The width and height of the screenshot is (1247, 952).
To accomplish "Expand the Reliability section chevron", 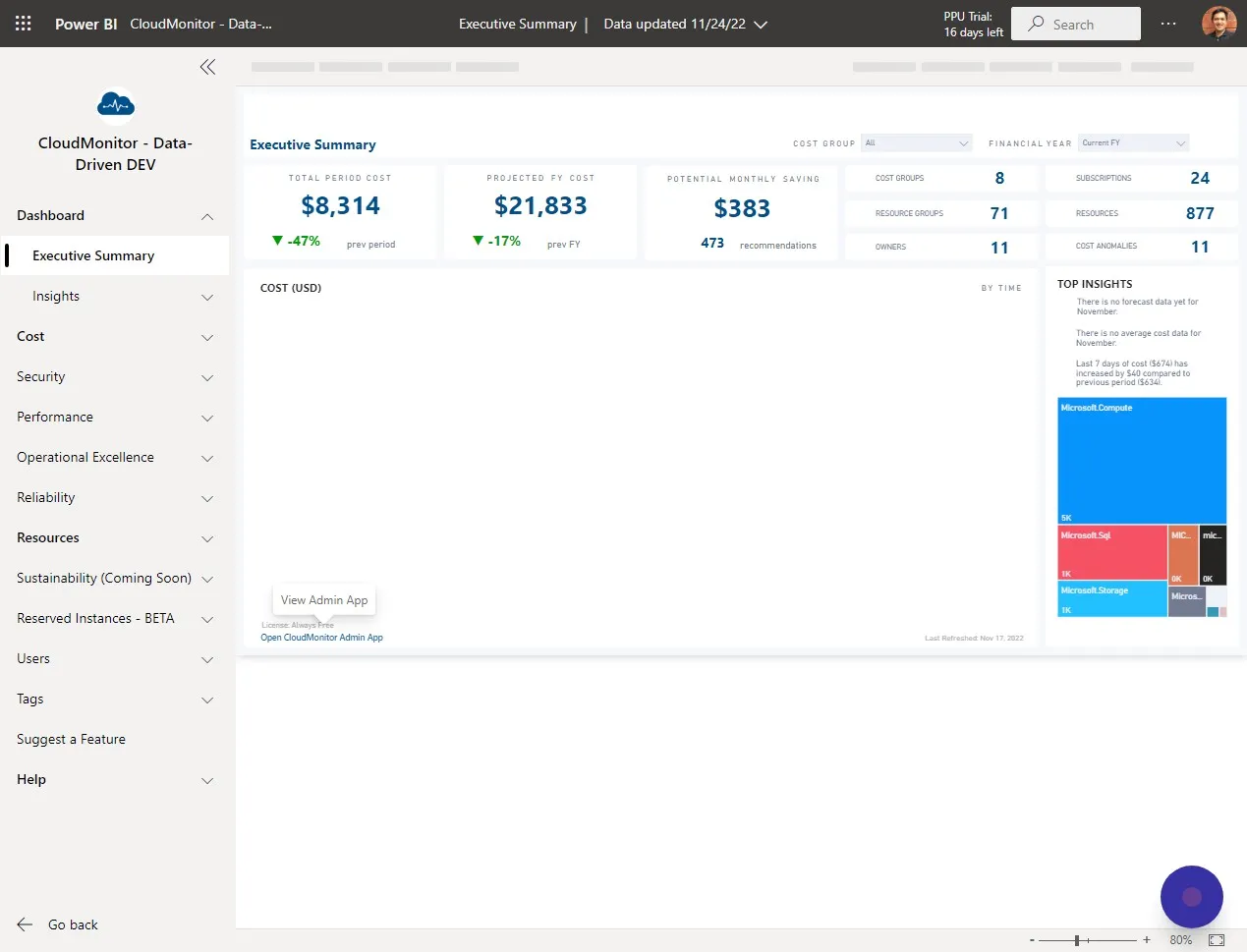I will click(x=207, y=498).
